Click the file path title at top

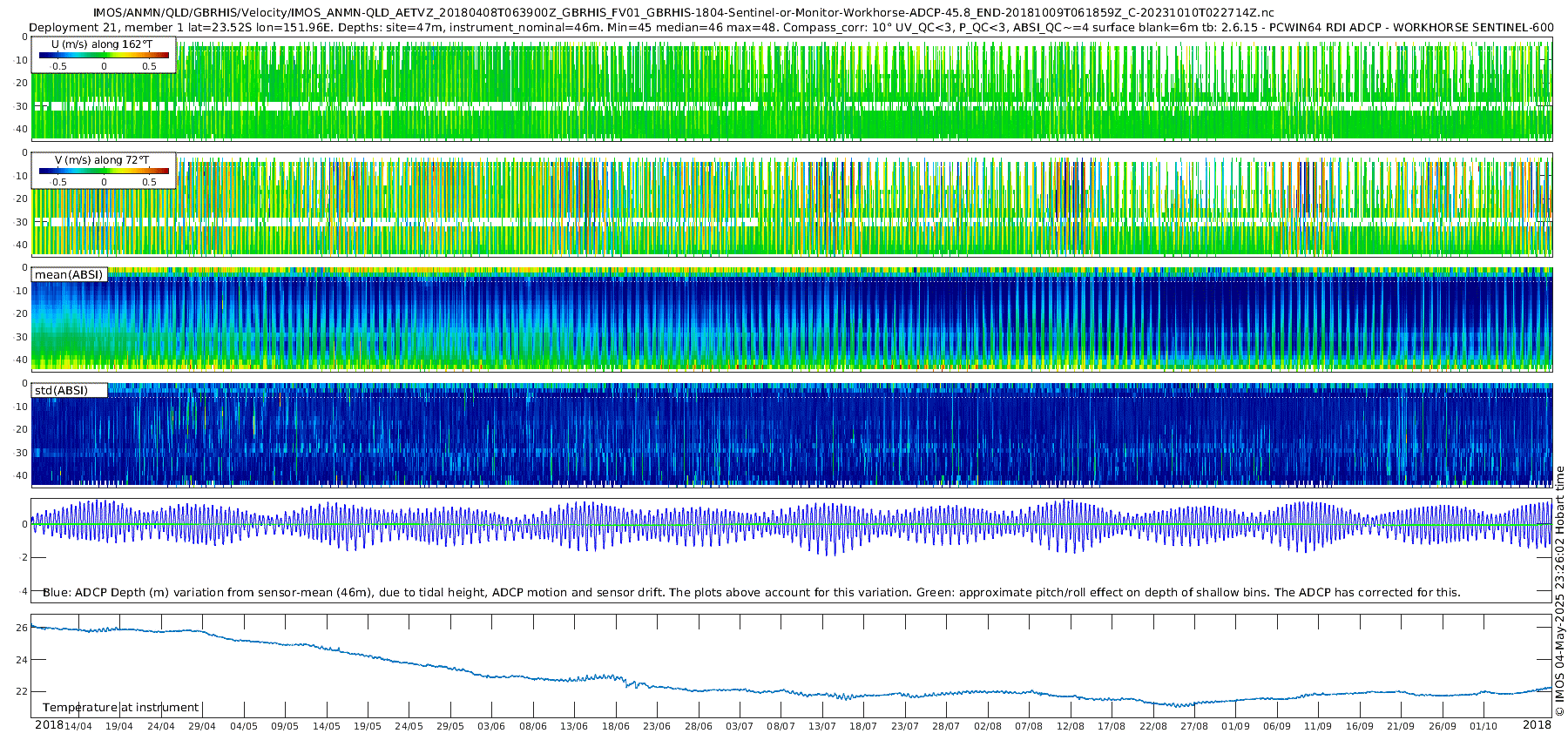tap(683, 13)
